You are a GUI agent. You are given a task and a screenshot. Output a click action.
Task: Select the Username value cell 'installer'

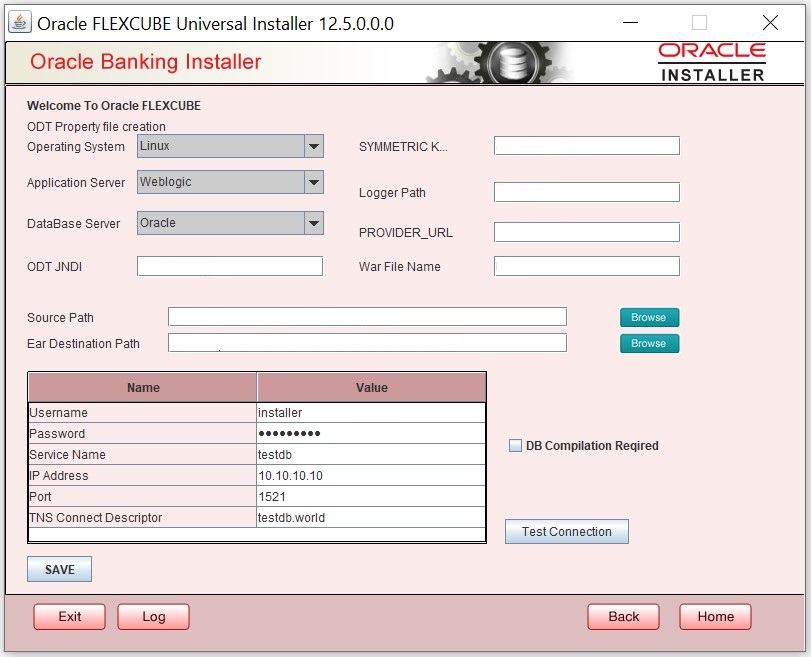click(x=371, y=412)
